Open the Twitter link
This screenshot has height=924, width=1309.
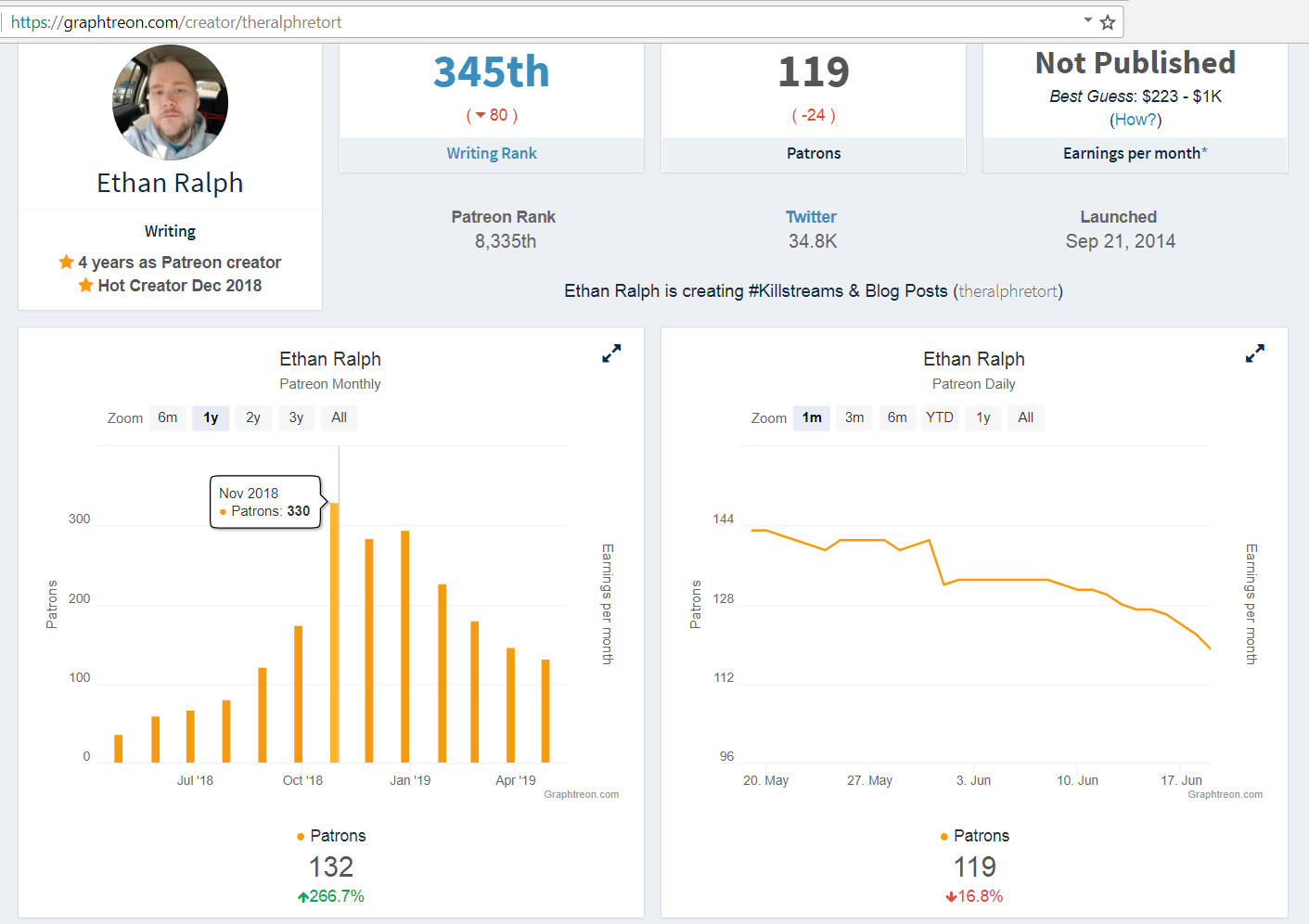coord(811,217)
